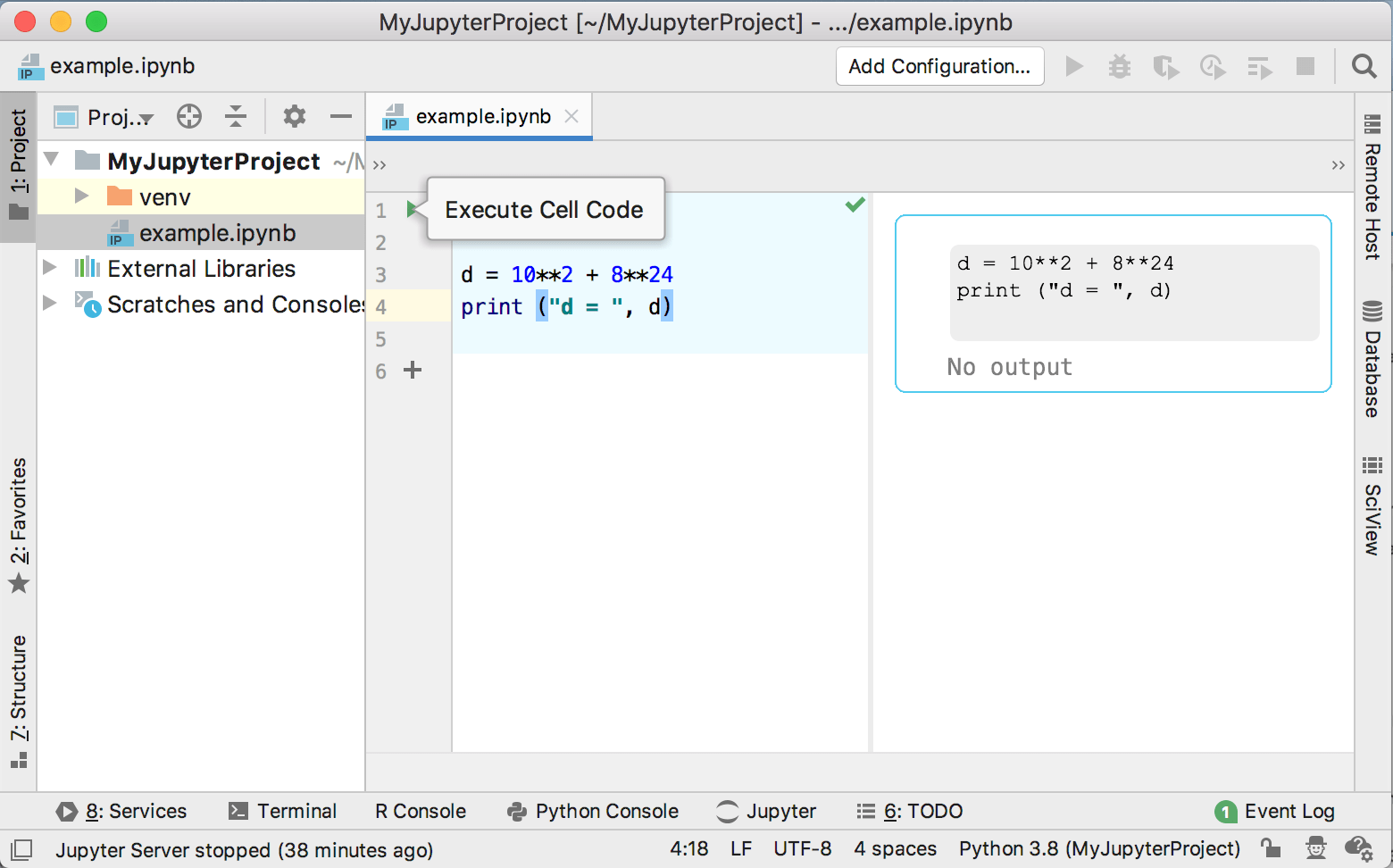Click Add Configuration... button

pos(939,66)
